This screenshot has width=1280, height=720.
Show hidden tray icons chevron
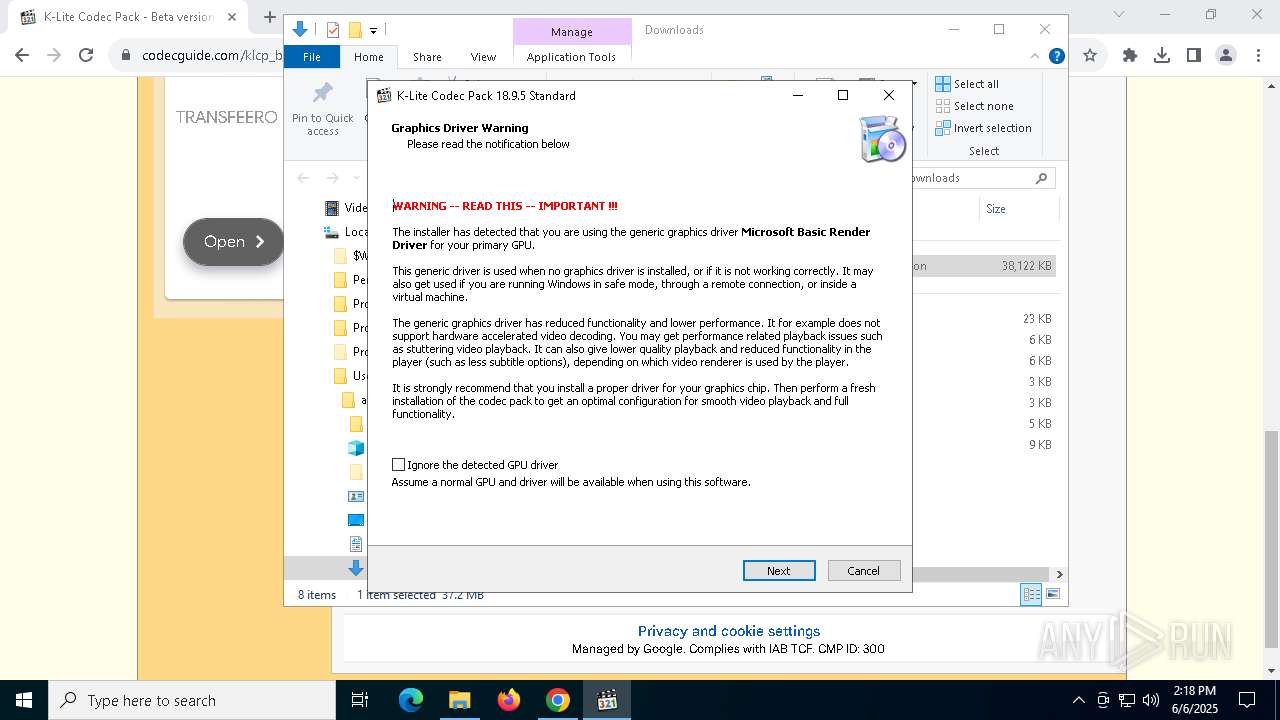click(1078, 700)
